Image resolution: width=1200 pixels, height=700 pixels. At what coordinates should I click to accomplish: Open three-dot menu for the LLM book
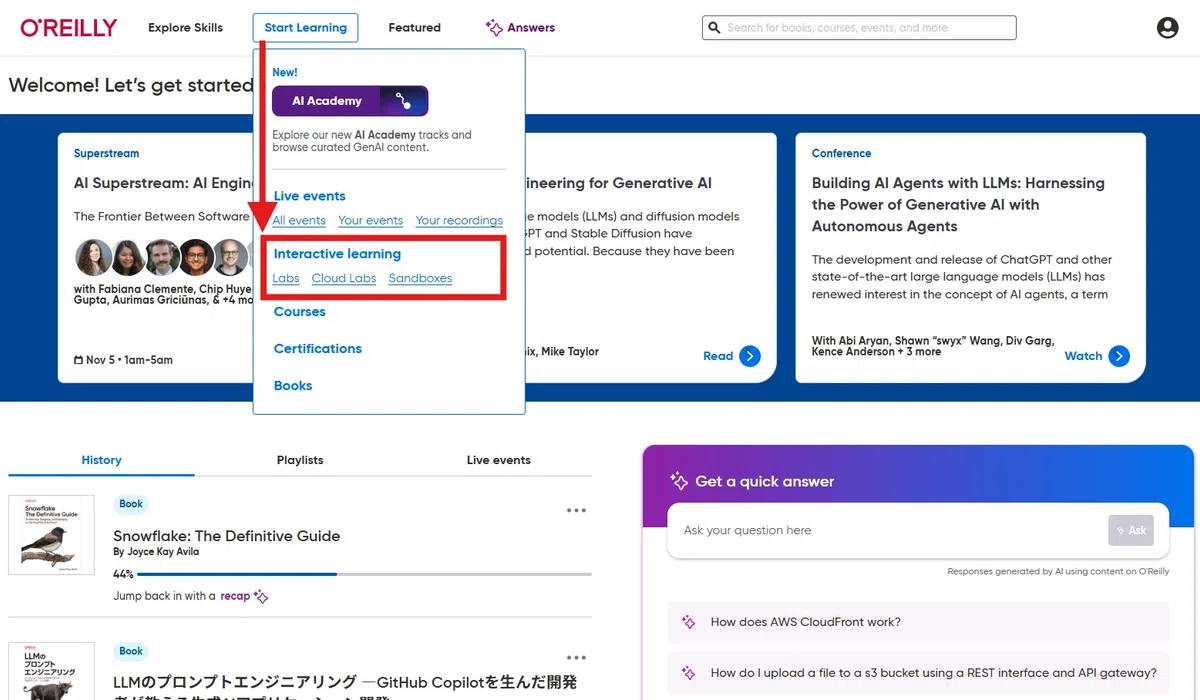(576, 657)
